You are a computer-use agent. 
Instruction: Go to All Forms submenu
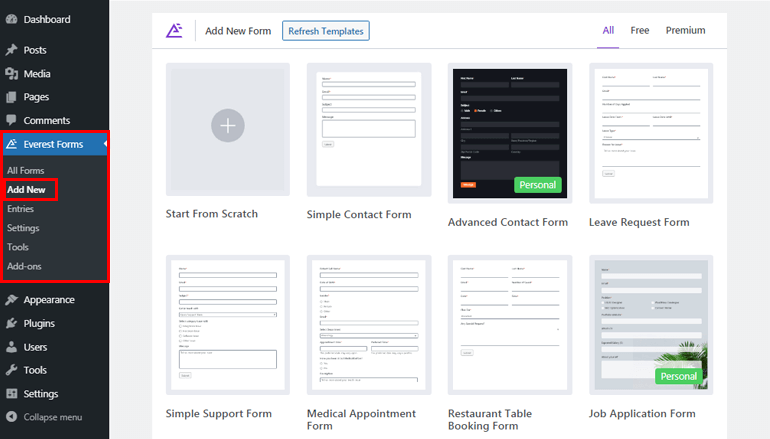26,170
